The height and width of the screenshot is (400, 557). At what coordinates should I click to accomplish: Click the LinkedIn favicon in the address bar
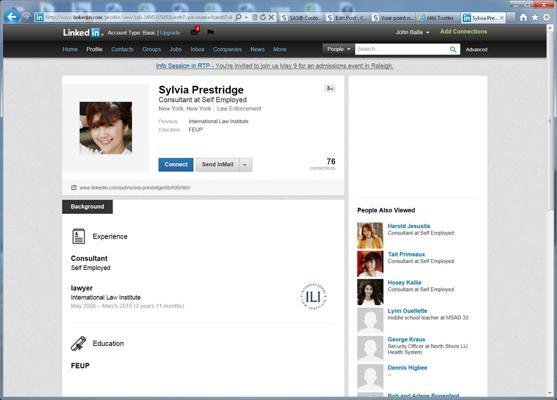point(39,17)
